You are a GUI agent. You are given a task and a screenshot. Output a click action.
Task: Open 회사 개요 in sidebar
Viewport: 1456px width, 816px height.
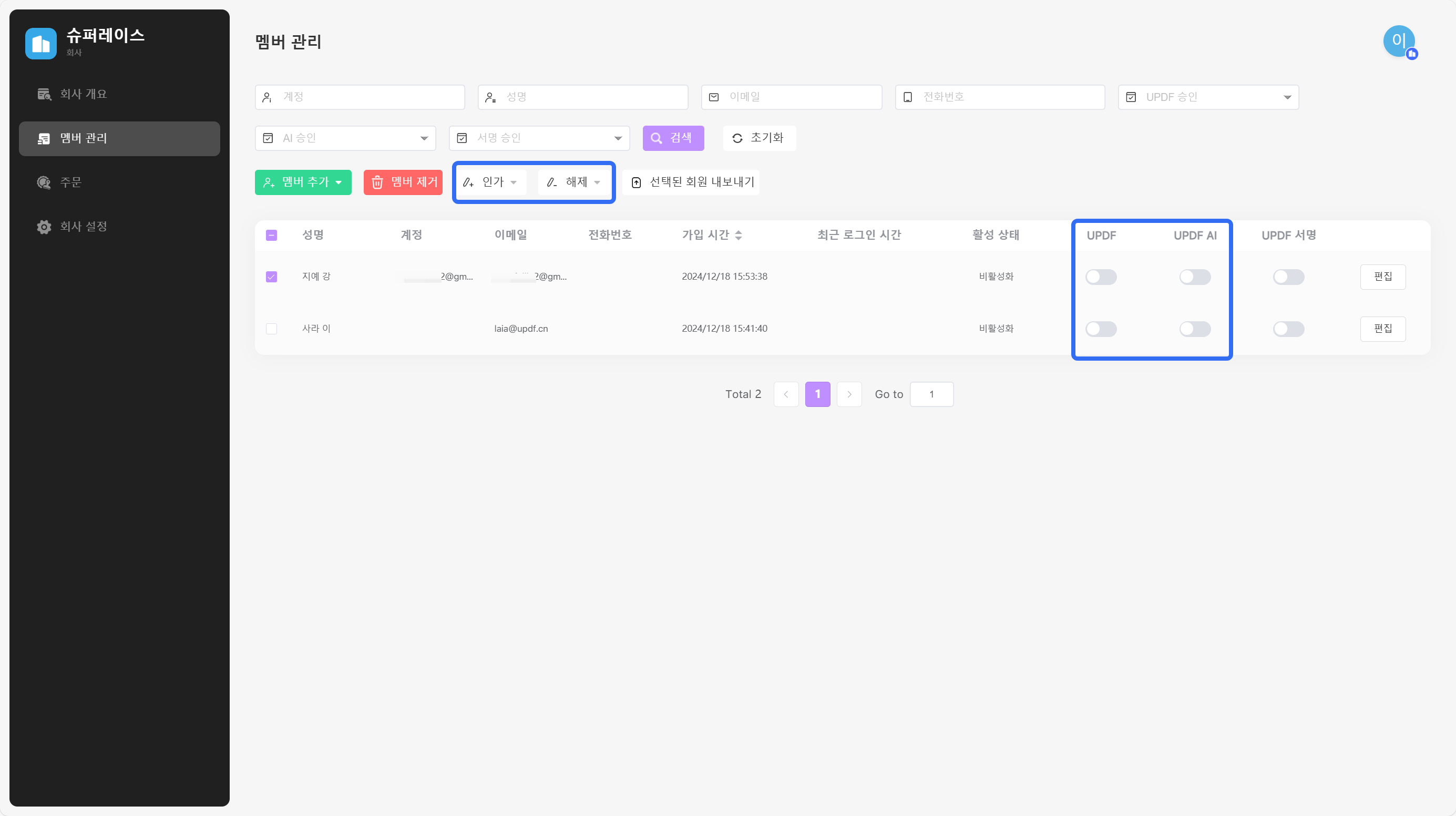click(119, 95)
